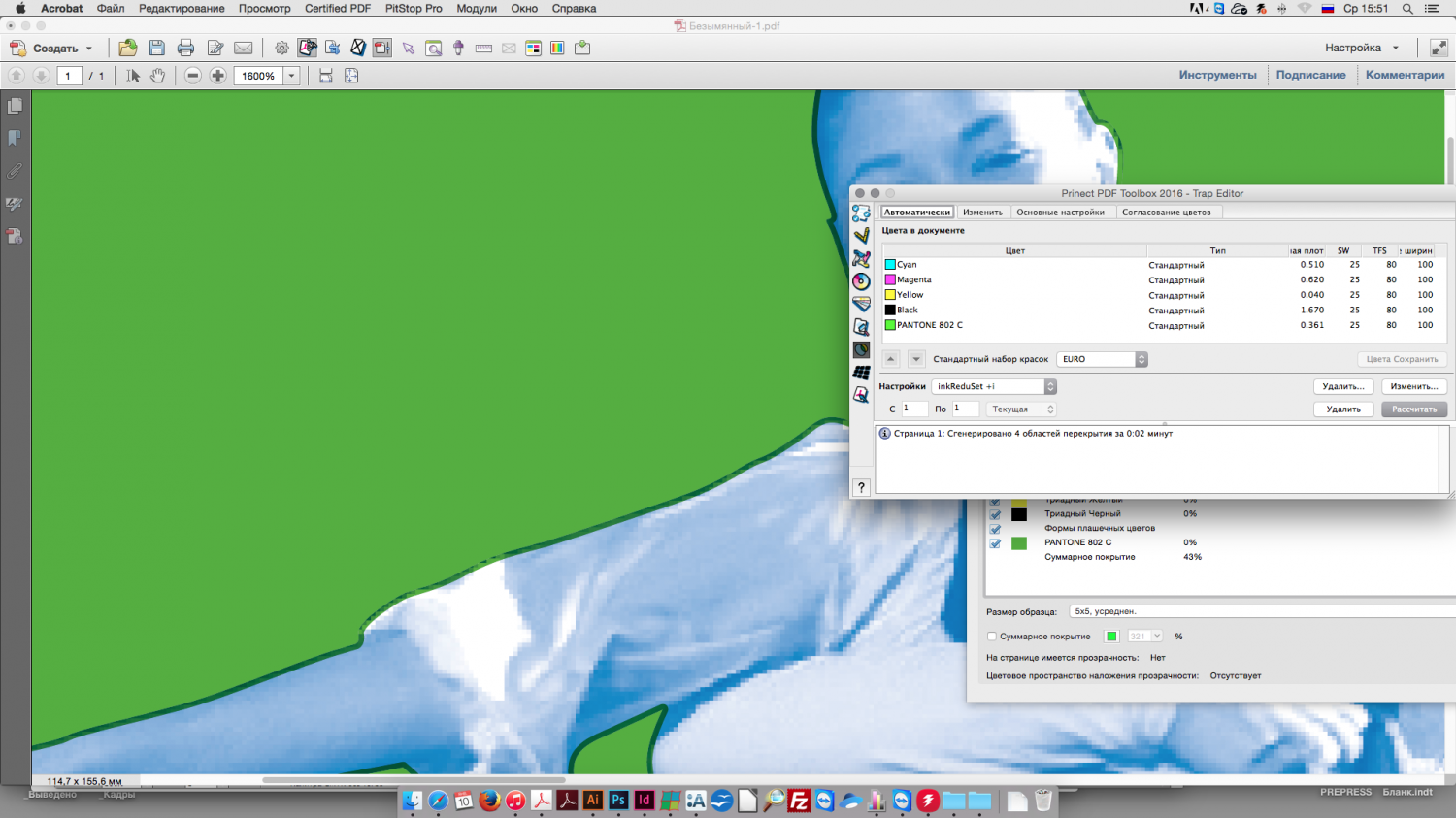The image size is (1456, 818).
Task: Open the Текущая page range dropdown
Action: [1021, 409]
